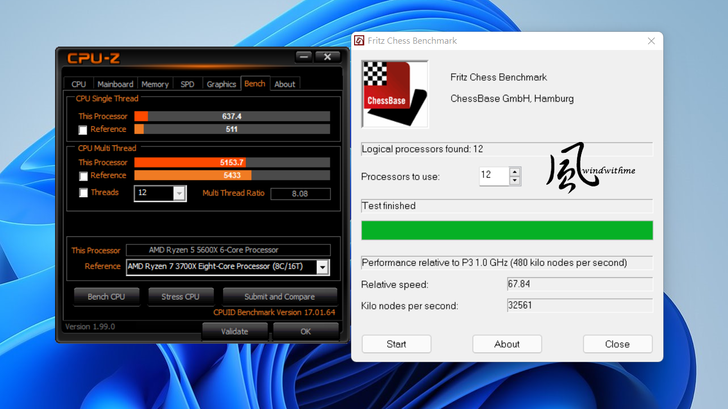Viewport: 728px width, 409px height.
Task: Click the Single Thread Reference 511 bar
Action: (x=232, y=129)
